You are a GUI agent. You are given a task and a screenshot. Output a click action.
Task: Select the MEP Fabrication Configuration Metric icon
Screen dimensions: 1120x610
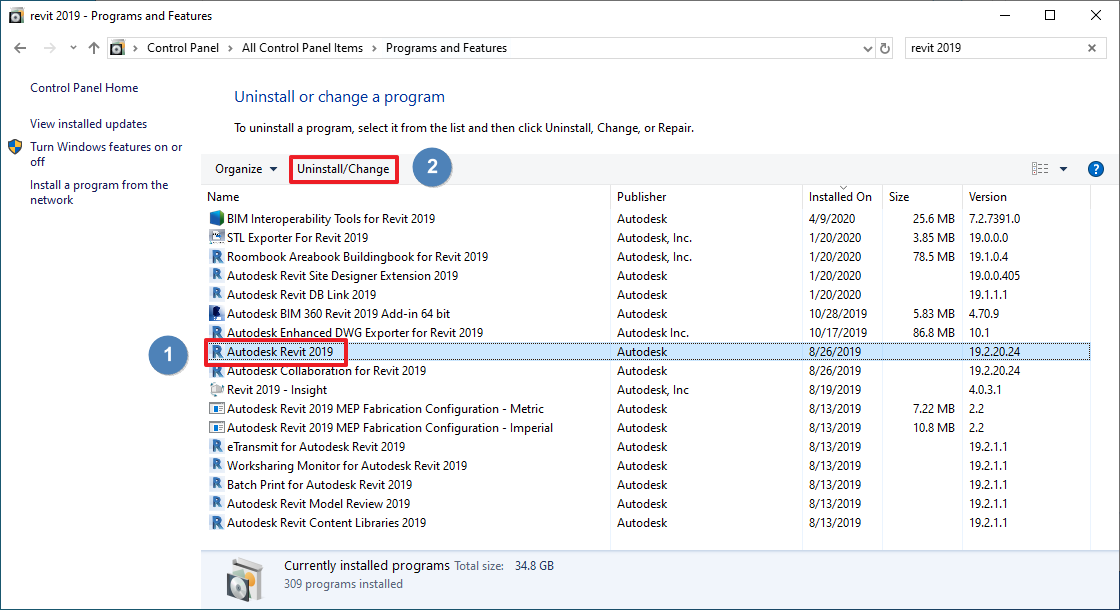click(x=215, y=408)
